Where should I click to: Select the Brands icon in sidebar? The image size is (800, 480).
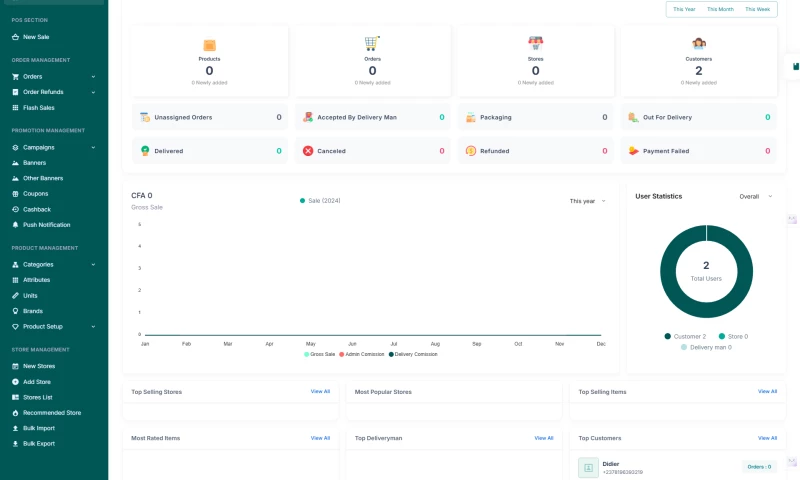pyautogui.click(x=15, y=311)
